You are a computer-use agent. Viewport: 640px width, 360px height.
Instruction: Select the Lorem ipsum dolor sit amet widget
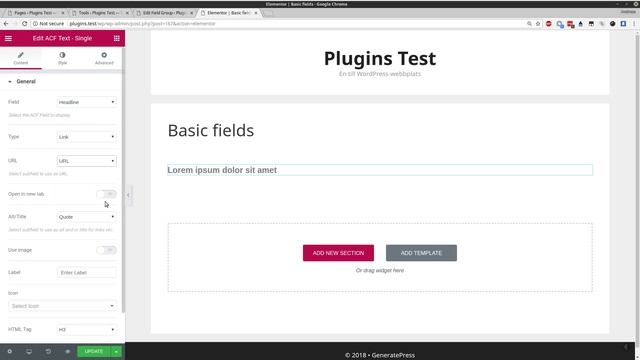380,170
